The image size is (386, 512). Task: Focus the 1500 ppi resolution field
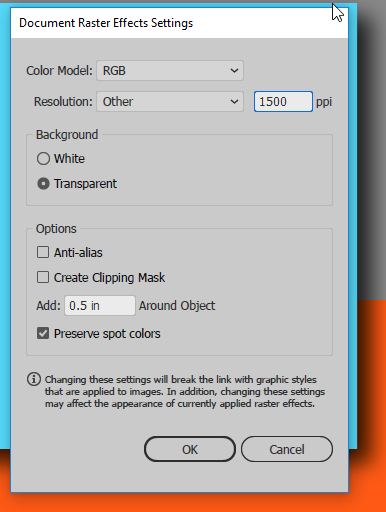[x=283, y=102]
